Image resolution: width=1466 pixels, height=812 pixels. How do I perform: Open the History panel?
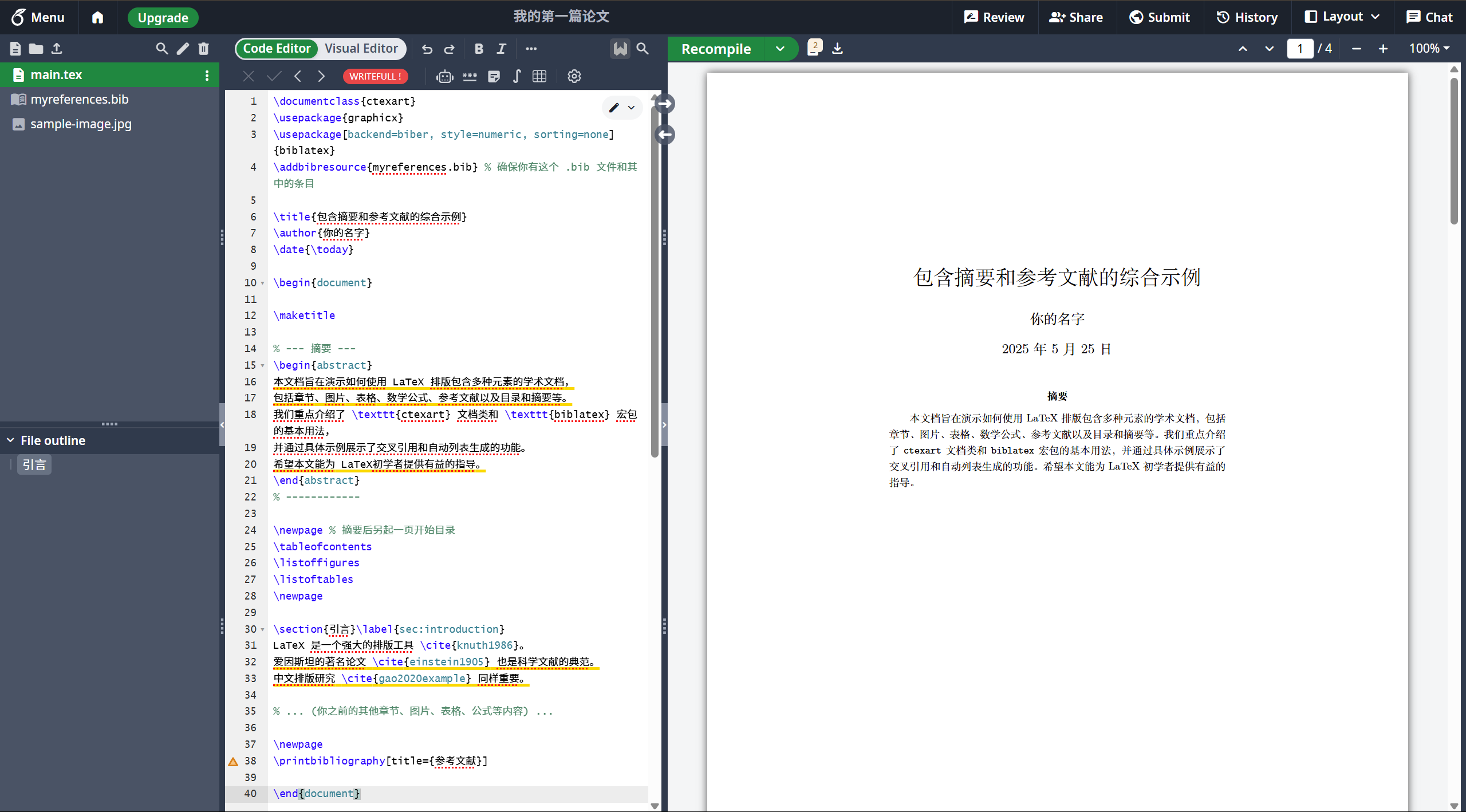coord(1247,17)
